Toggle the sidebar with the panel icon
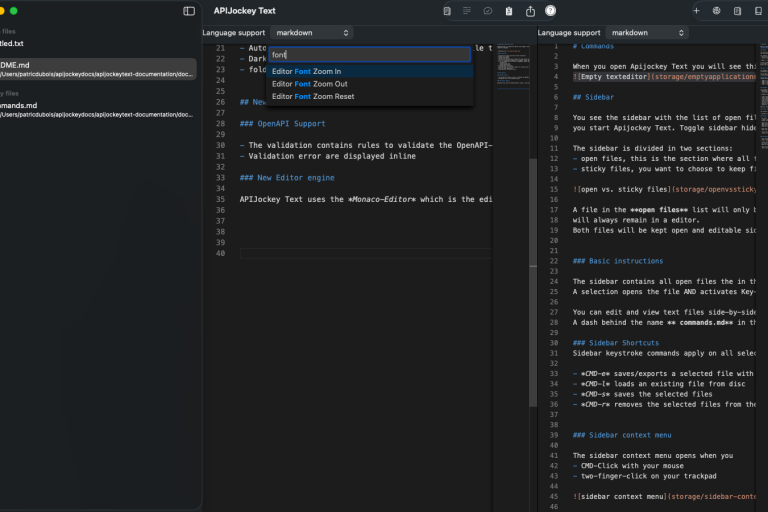Image resolution: width=768 pixels, height=512 pixels. pyautogui.click(x=189, y=11)
